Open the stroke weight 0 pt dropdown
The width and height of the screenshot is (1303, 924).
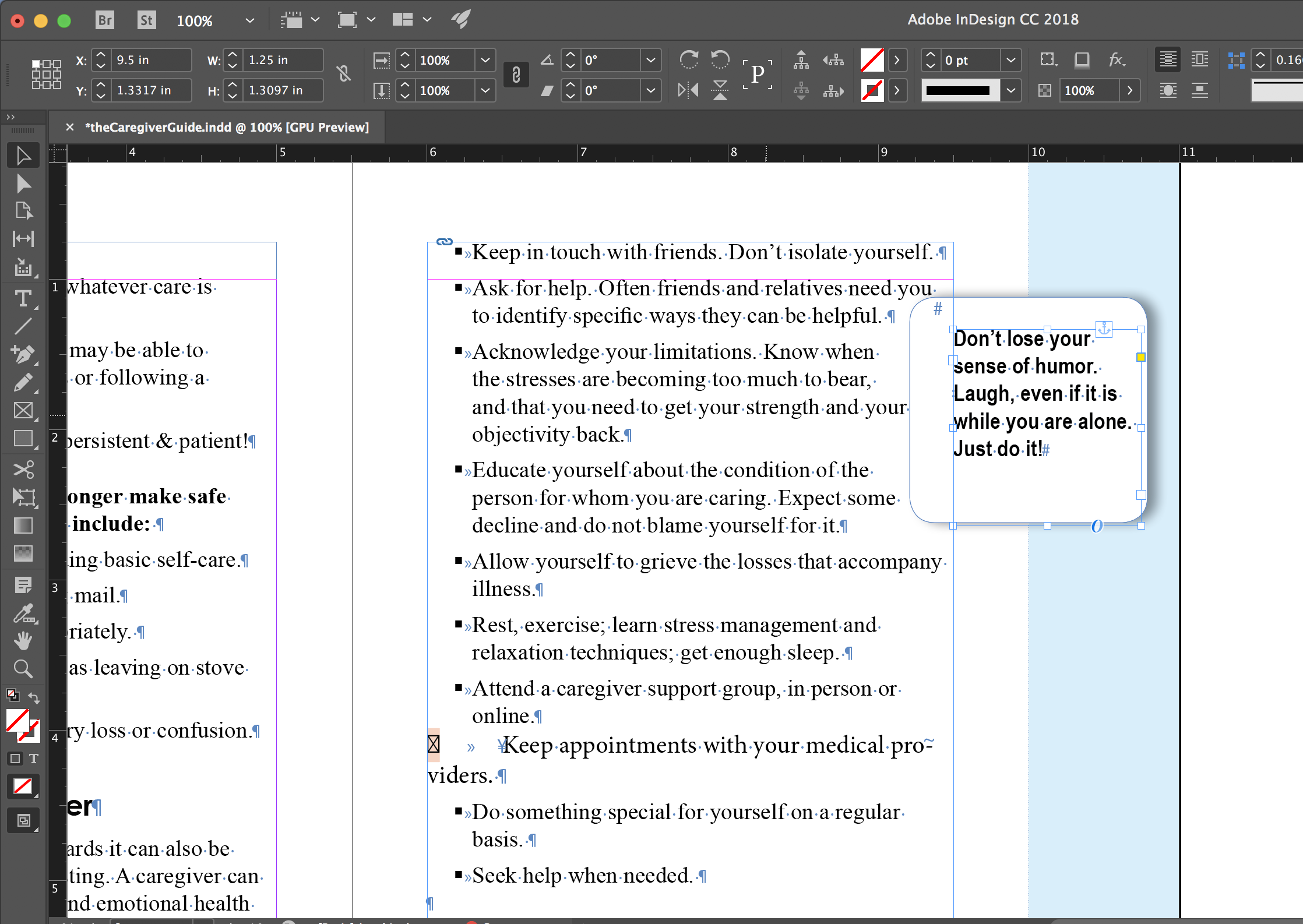(1010, 60)
